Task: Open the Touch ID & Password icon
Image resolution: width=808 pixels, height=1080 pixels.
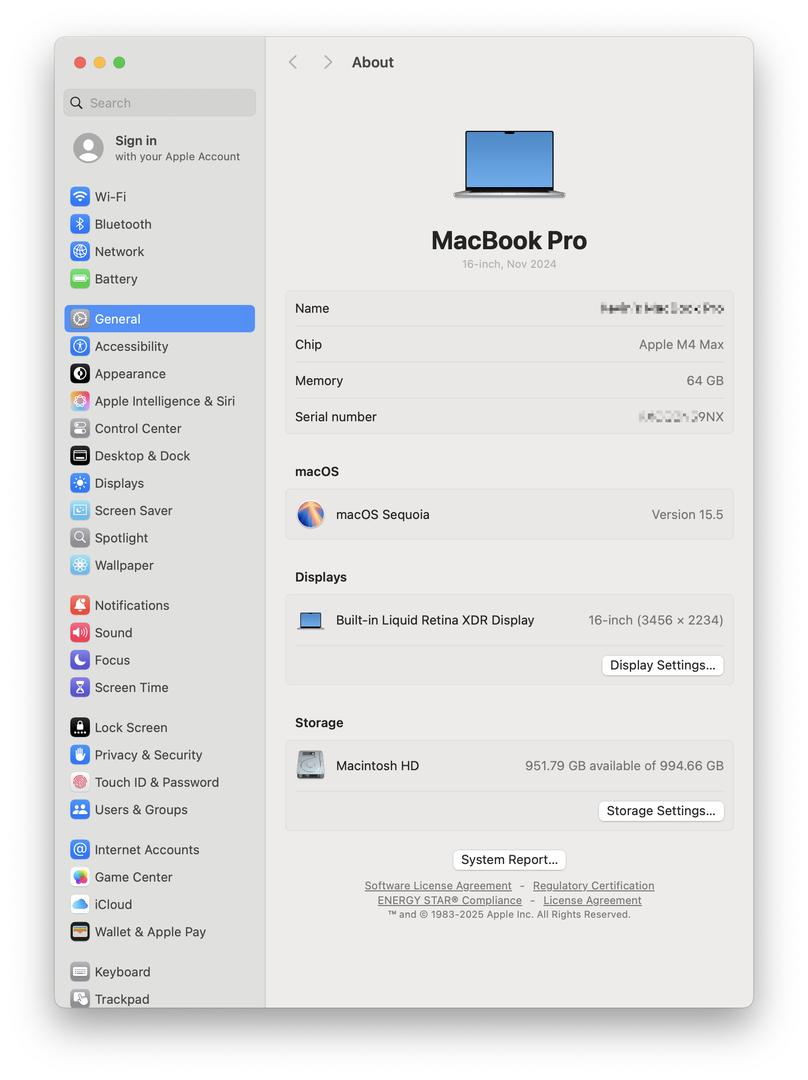Action: click(80, 782)
